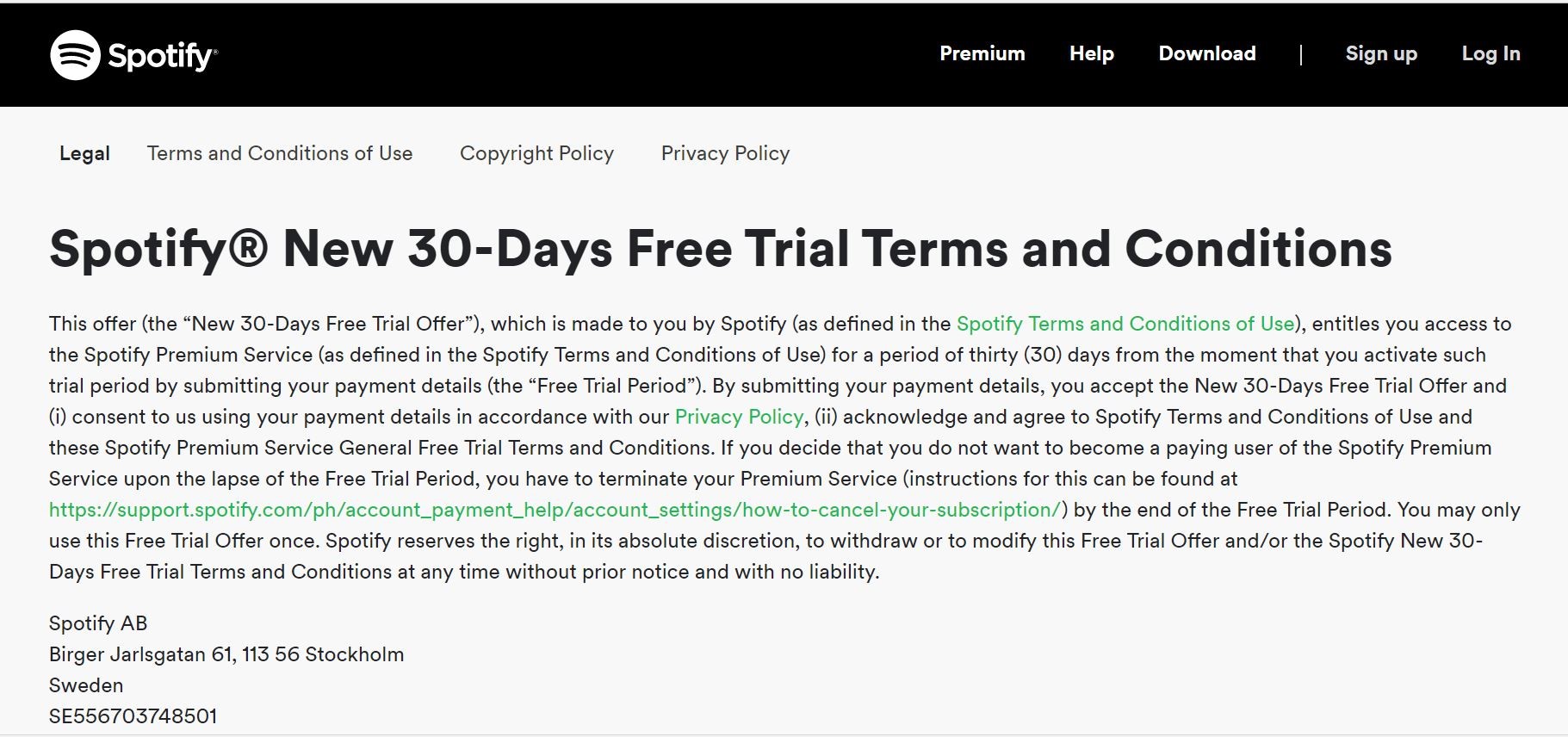Follow the green Privacy Policy link in paragraph
Screen dimensions: 1568x737
coord(739,417)
